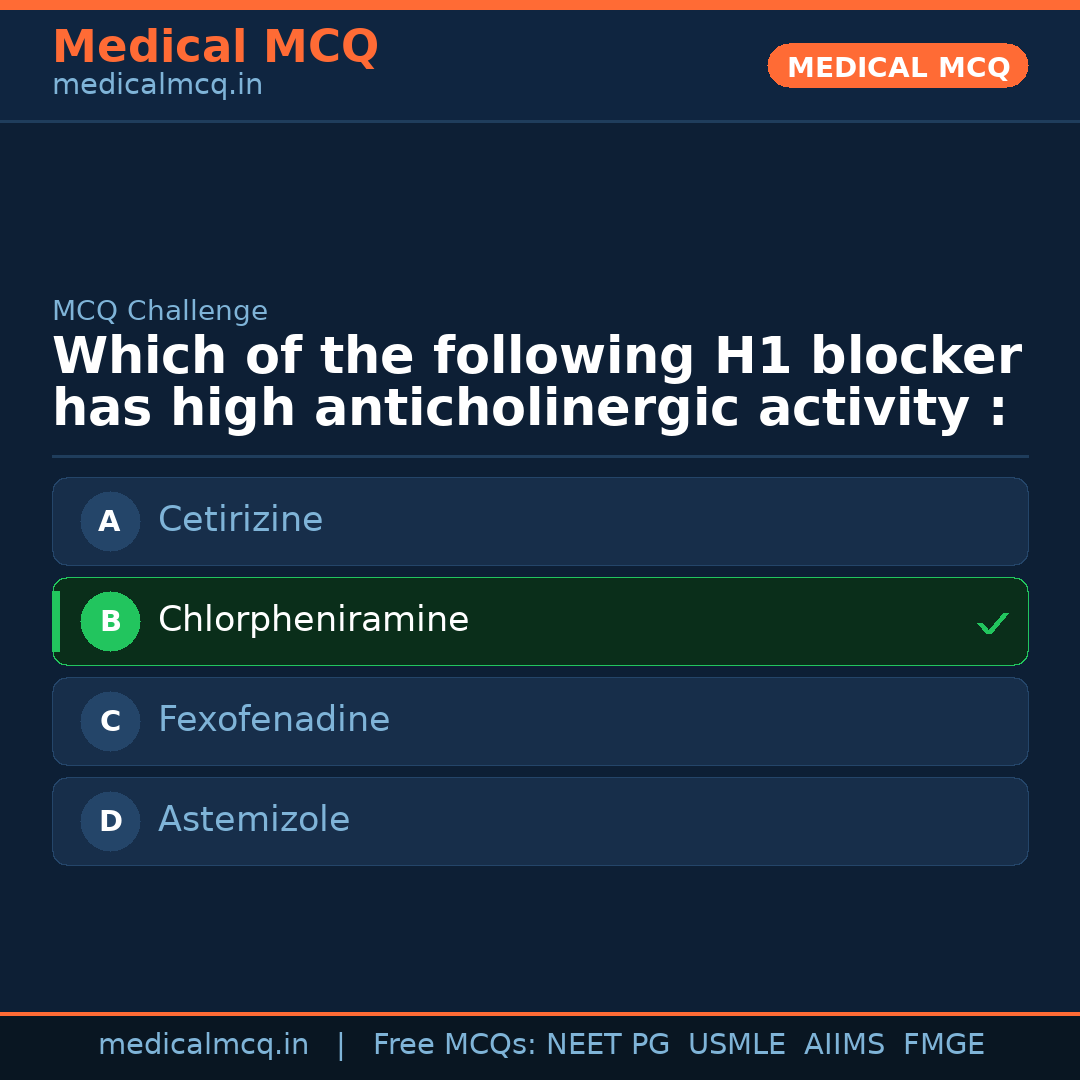Image resolution: width=1080 pixels, height=1080 pixels.
Task: Click the green accent bar on option B
Action: click(56, 621)
